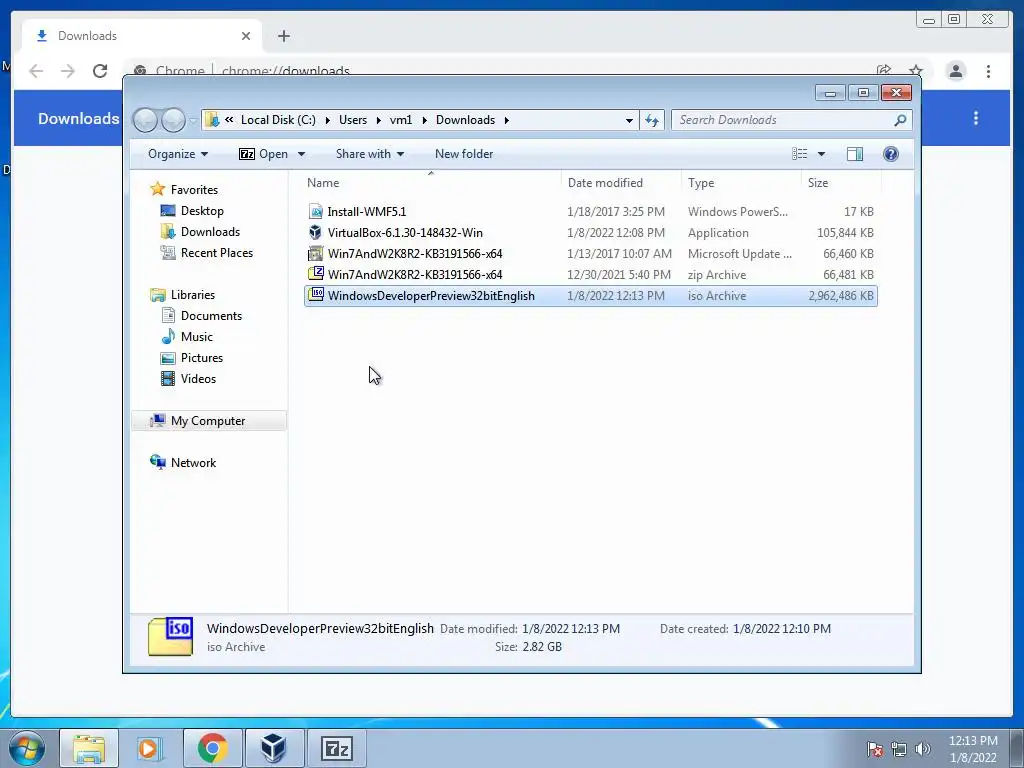
Task: Bookmark this page with Chrome star
Action: point(916,71)
